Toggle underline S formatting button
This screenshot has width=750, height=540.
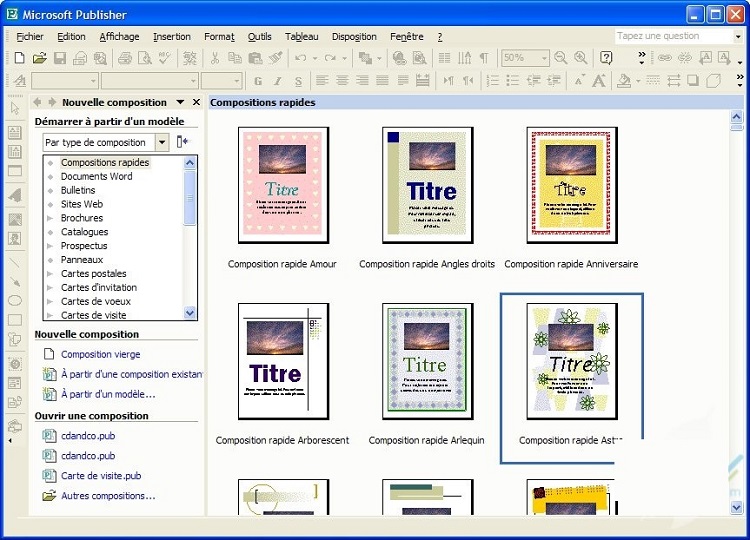pos(298,81)
